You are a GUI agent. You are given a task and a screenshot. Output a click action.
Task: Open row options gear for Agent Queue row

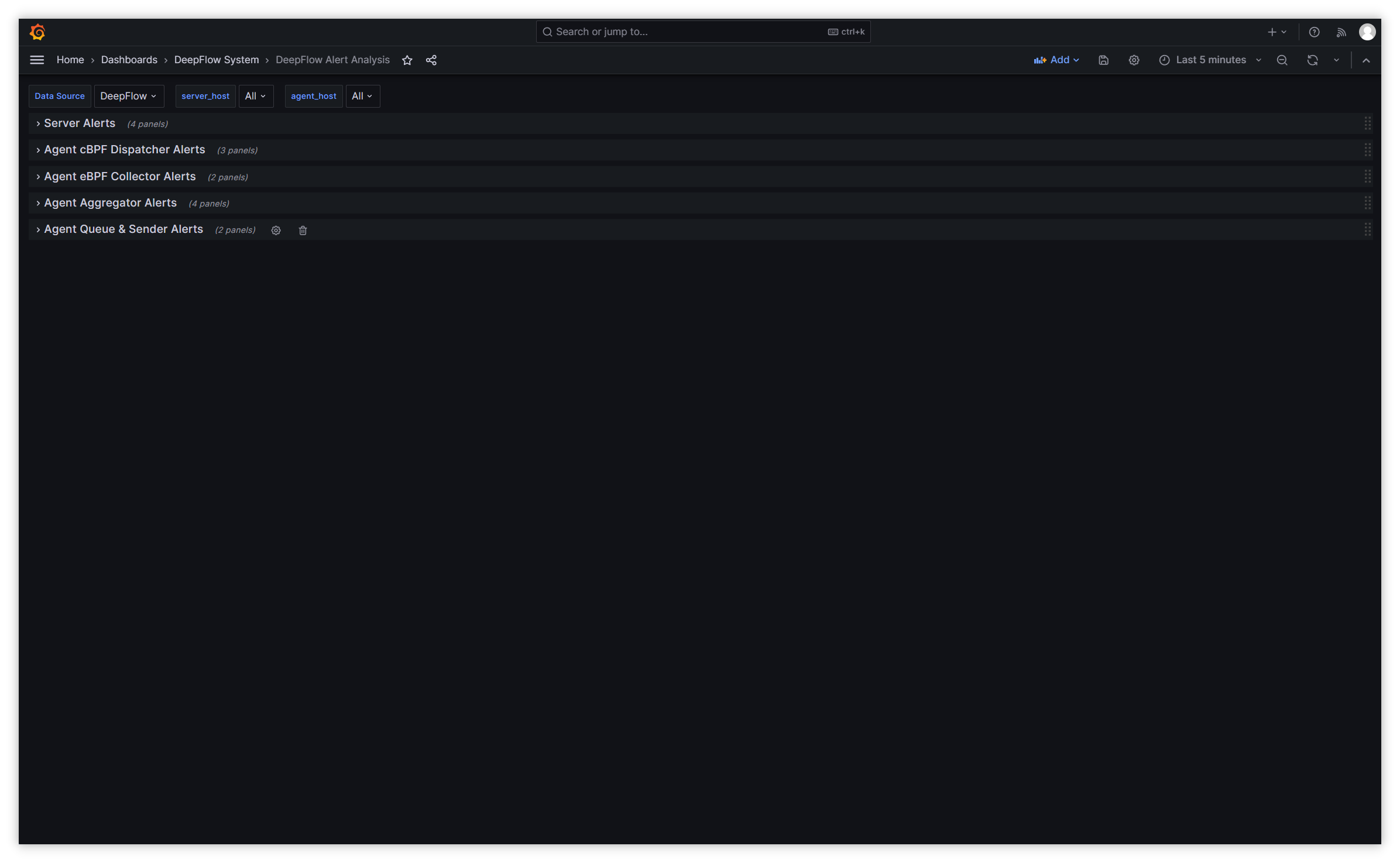coord(276,231)
